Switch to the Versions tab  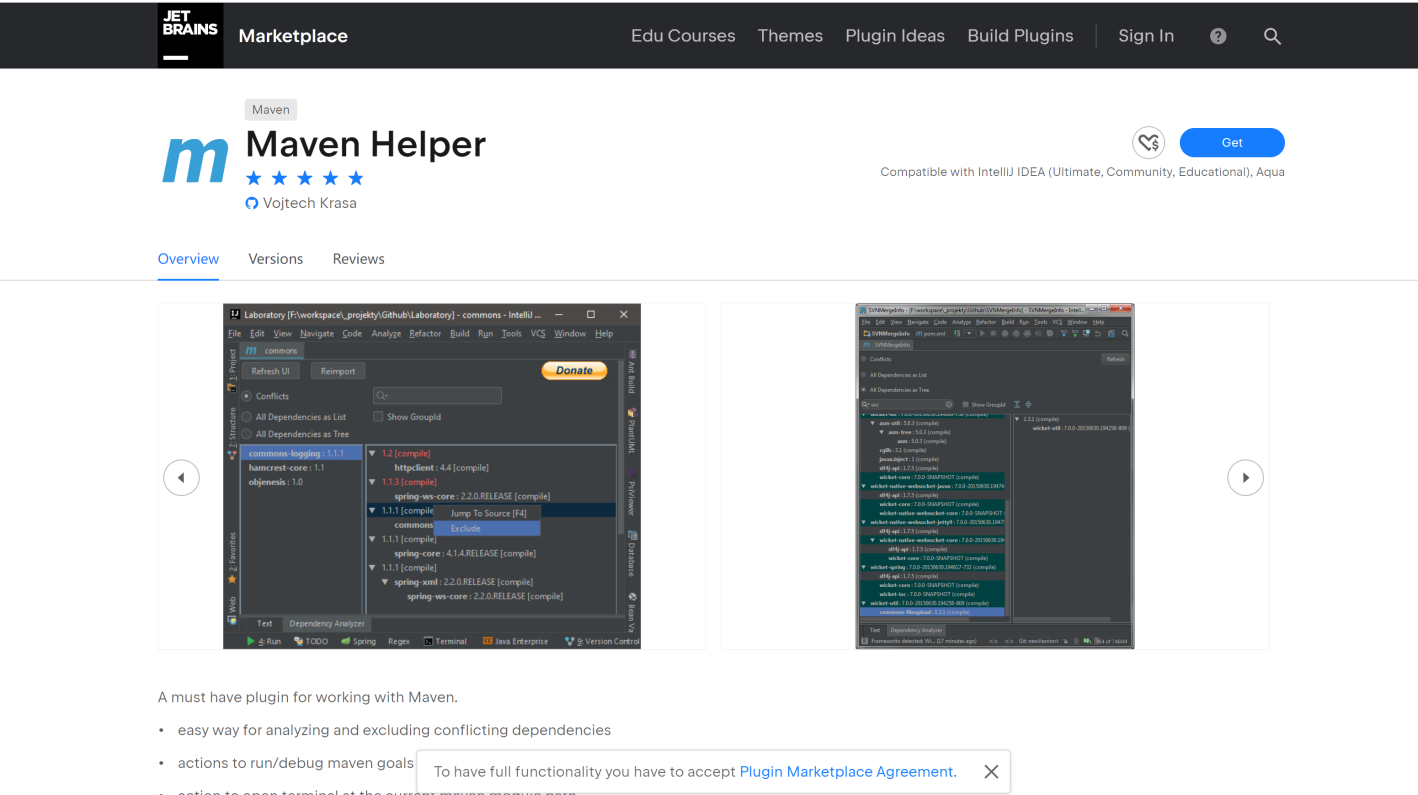pyautogui.click(x=275, y=258)
